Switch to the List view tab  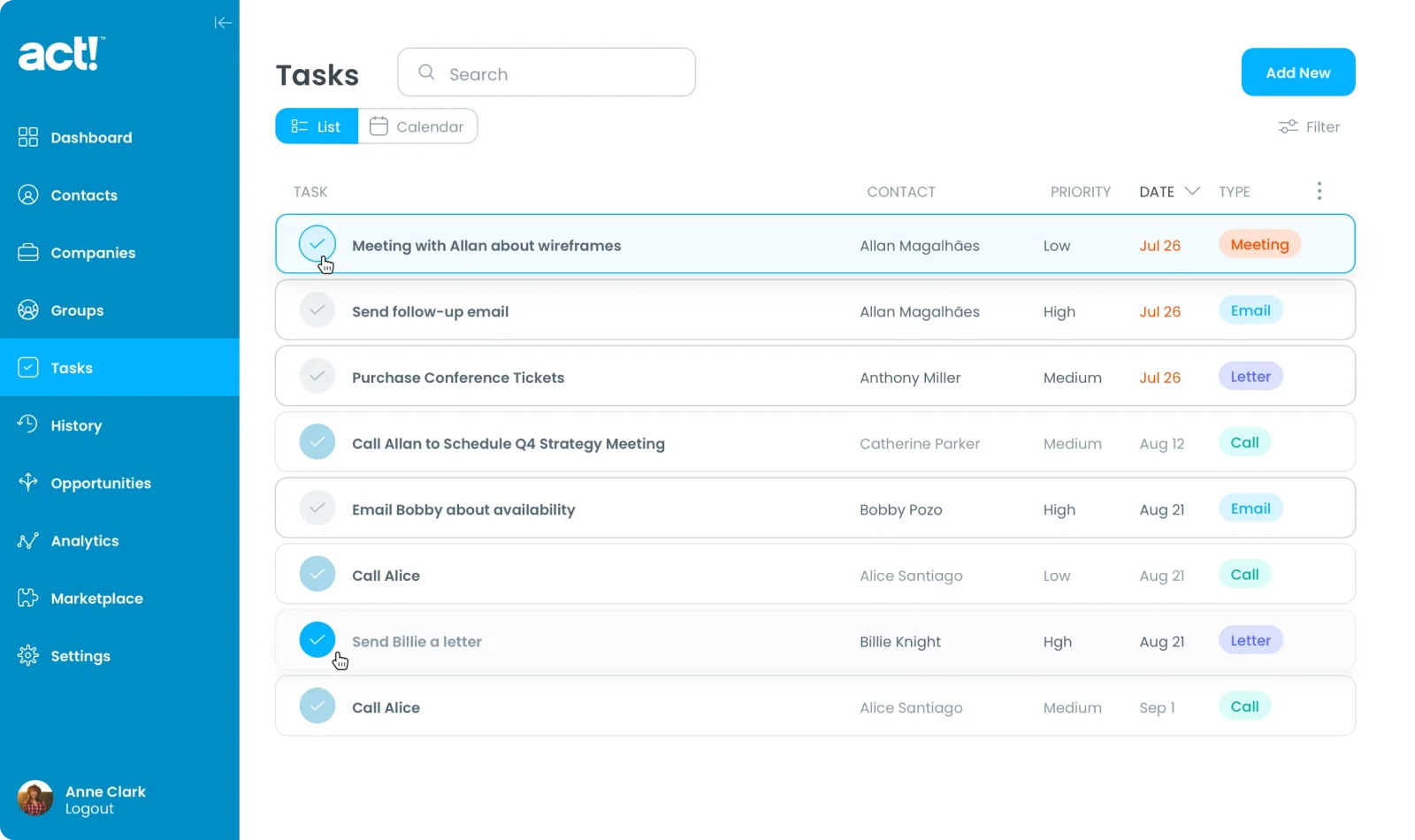pos(316,126)
